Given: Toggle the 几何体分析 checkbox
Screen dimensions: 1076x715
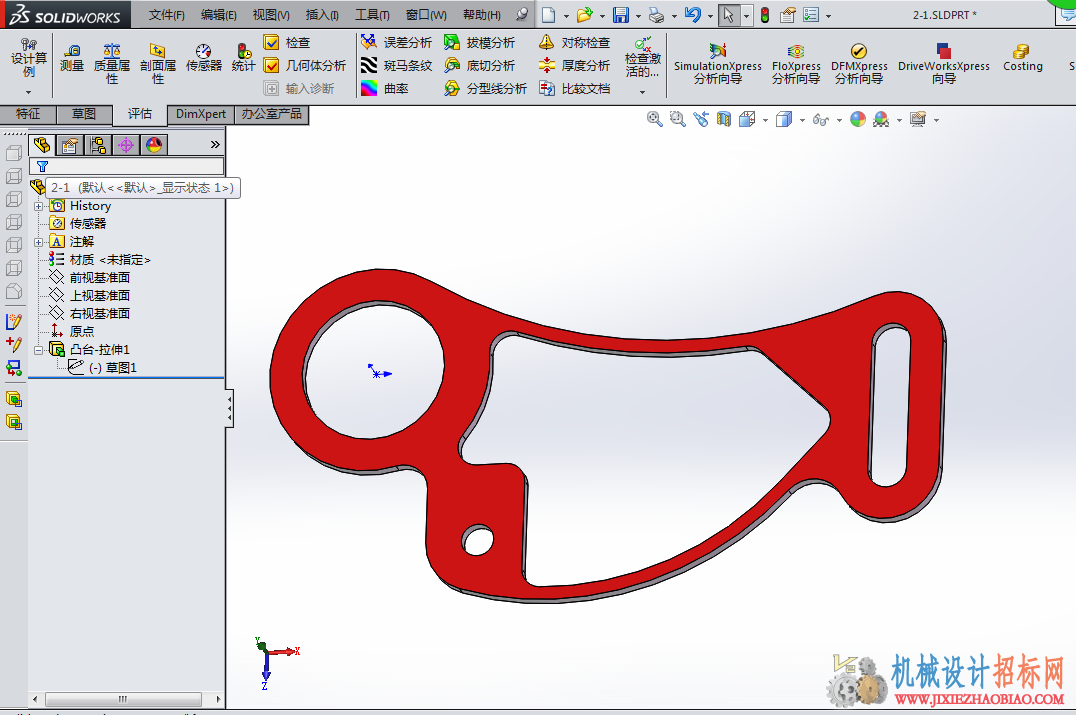Looking at the screenshot, I should pos(272,65).
